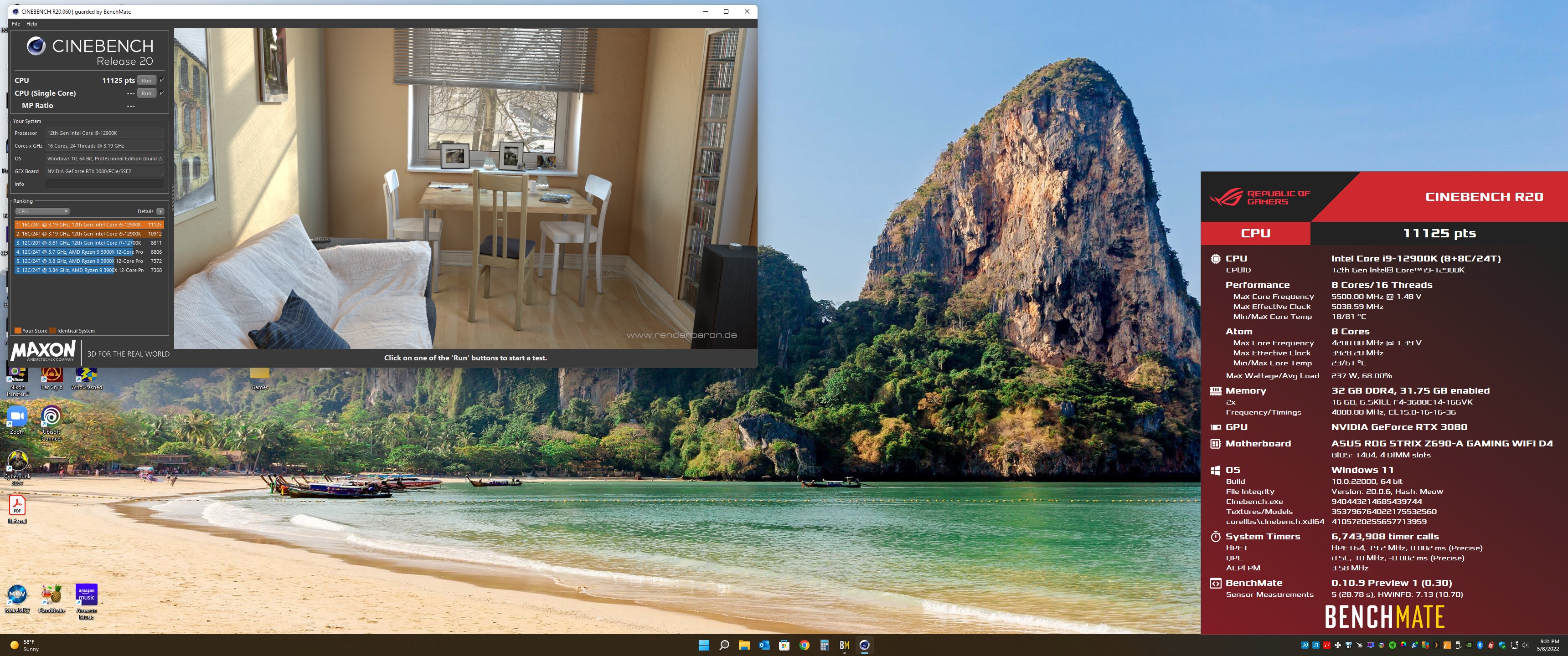Open the Cyberpunk 2077 desktop shortcut
1568x656 pixels.
click(17, 468)
